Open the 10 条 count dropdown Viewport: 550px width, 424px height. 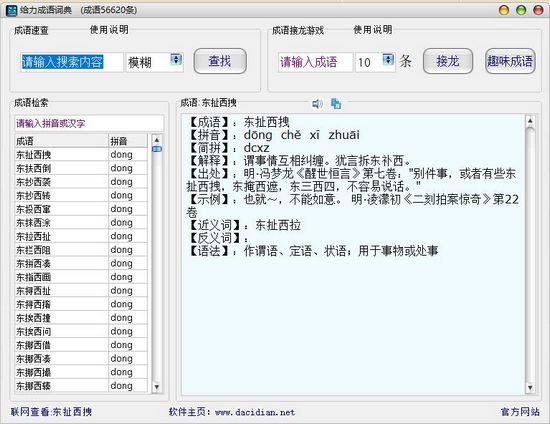coord(388,59)
